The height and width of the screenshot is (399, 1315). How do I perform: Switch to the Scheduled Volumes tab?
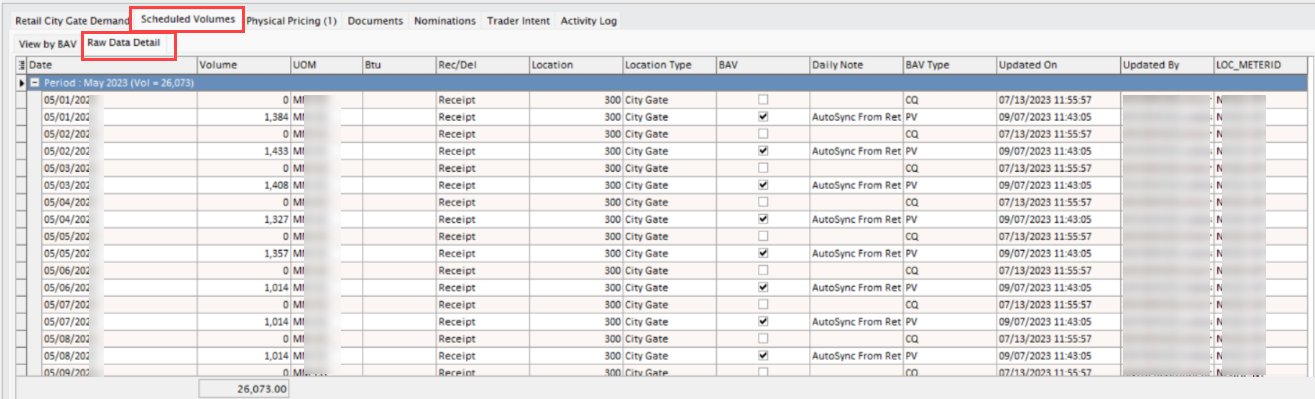tap(188, 19)
